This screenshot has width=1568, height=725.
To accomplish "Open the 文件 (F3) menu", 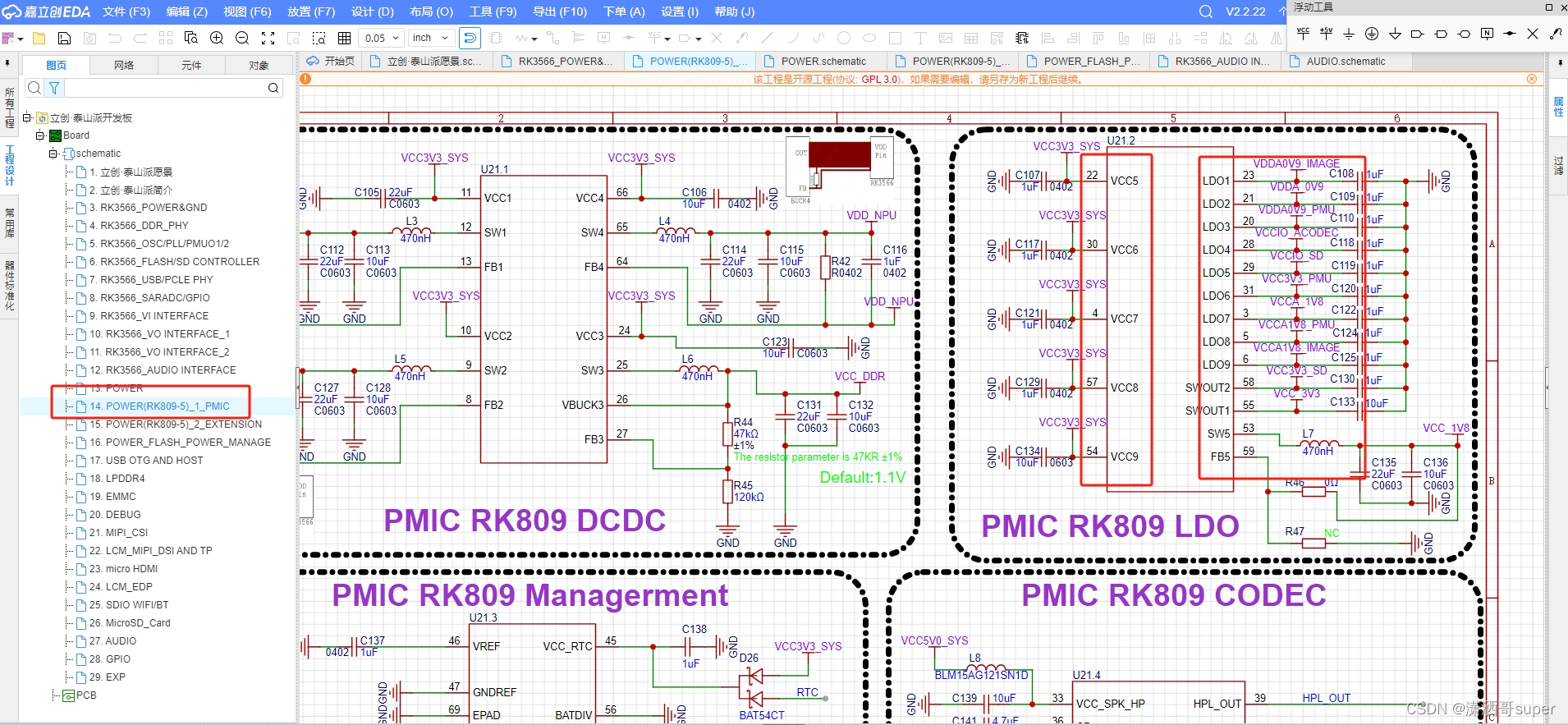I will (x=126, y=11).
